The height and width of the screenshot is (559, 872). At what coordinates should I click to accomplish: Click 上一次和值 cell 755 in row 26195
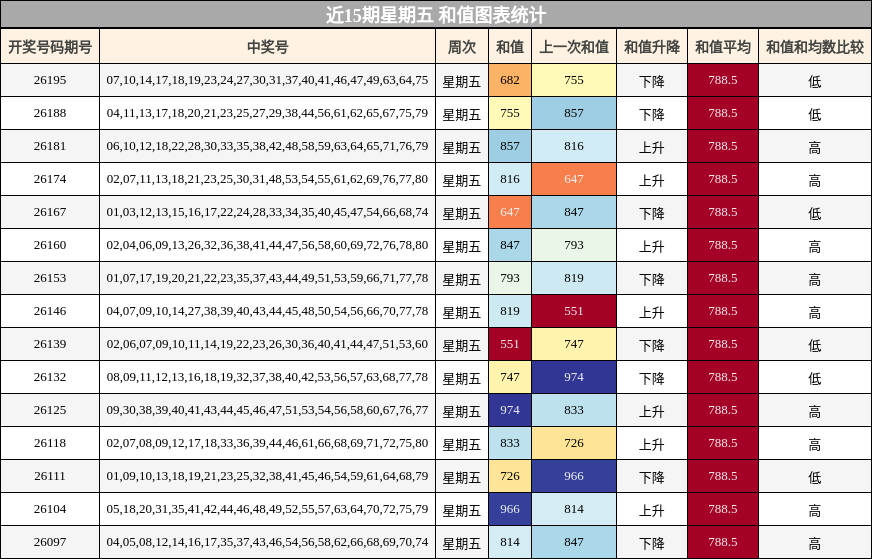click(574, 80)
